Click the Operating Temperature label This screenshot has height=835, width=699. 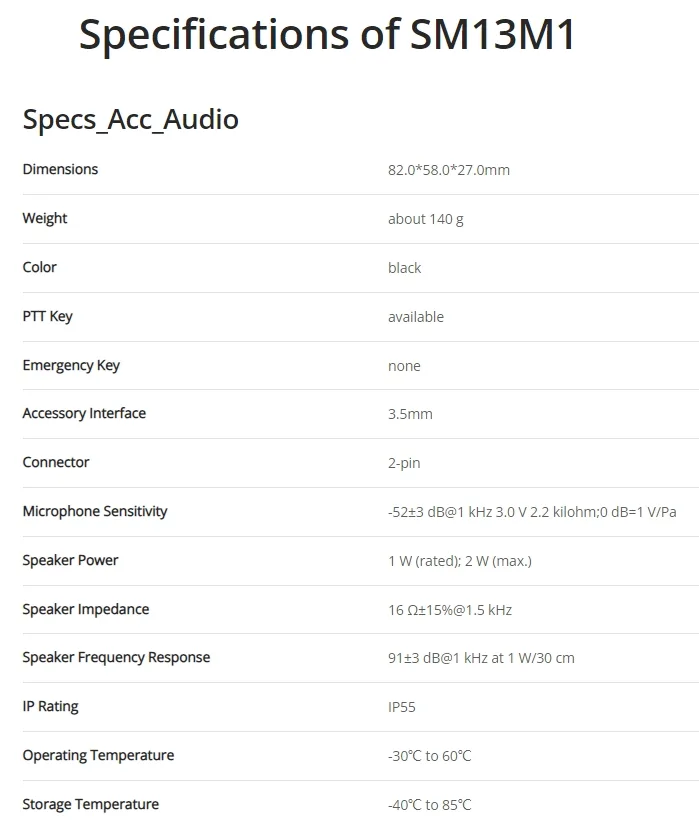pyautogui.click(x=98, y=756)
